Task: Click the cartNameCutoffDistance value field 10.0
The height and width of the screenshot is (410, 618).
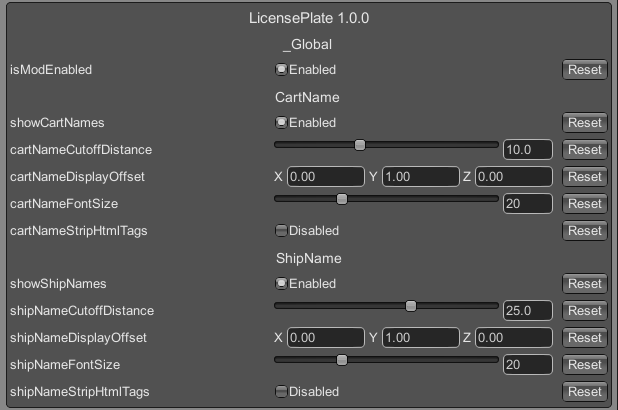Action: tap(528, 150)
